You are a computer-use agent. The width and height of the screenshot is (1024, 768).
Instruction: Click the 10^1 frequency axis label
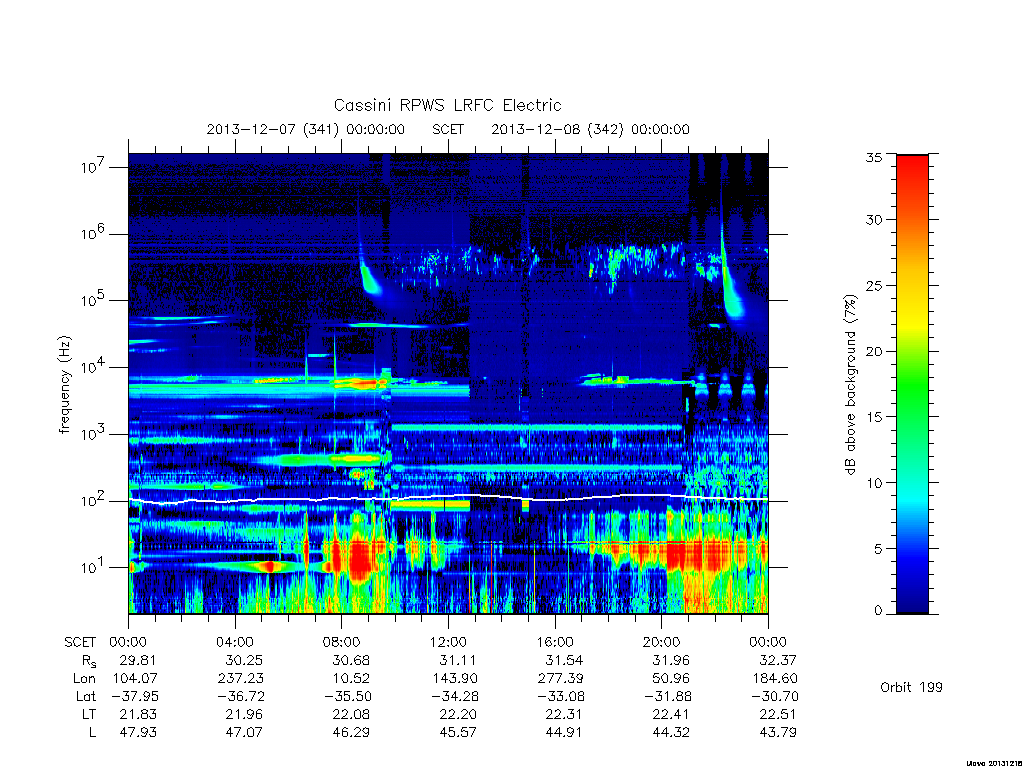(x=95, y=567)
